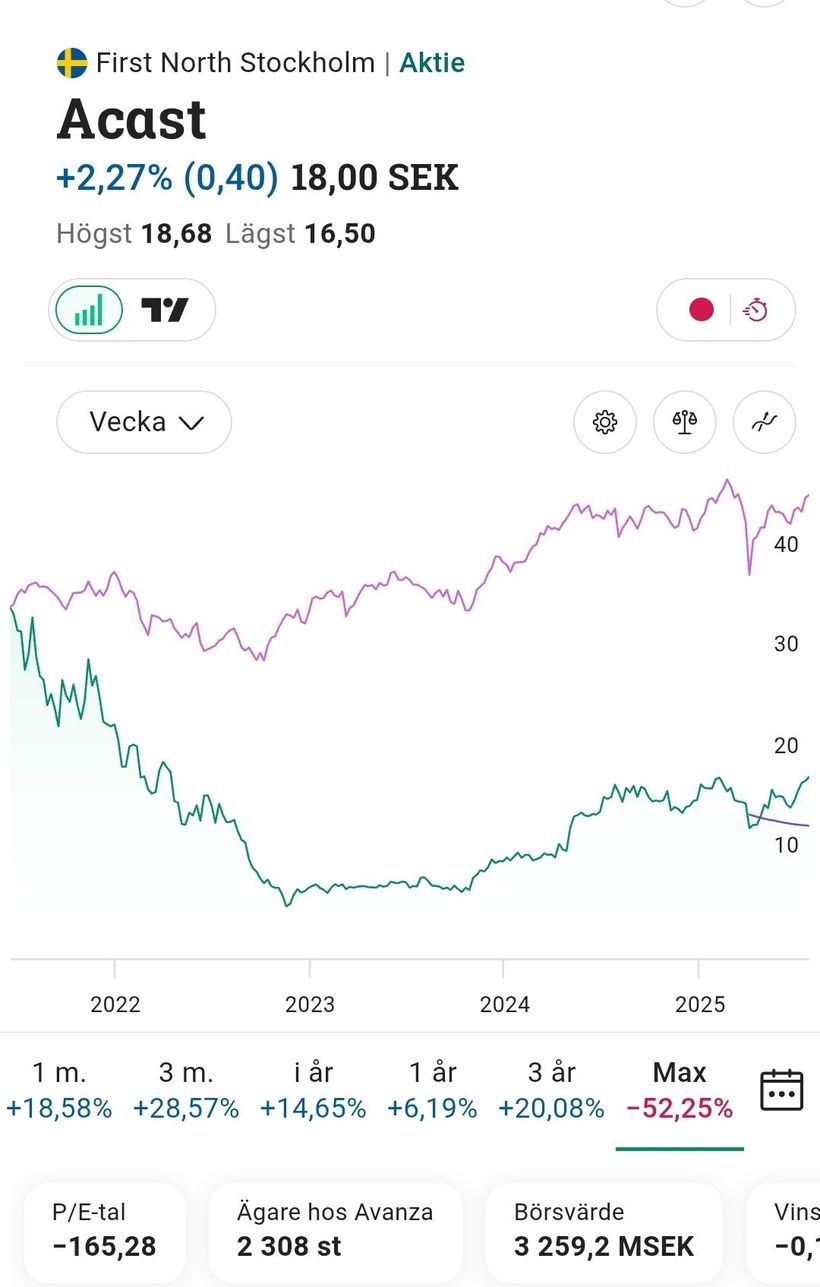820x1287 pixels.
Task: Select the i år period
Action: coord(313,1090)
